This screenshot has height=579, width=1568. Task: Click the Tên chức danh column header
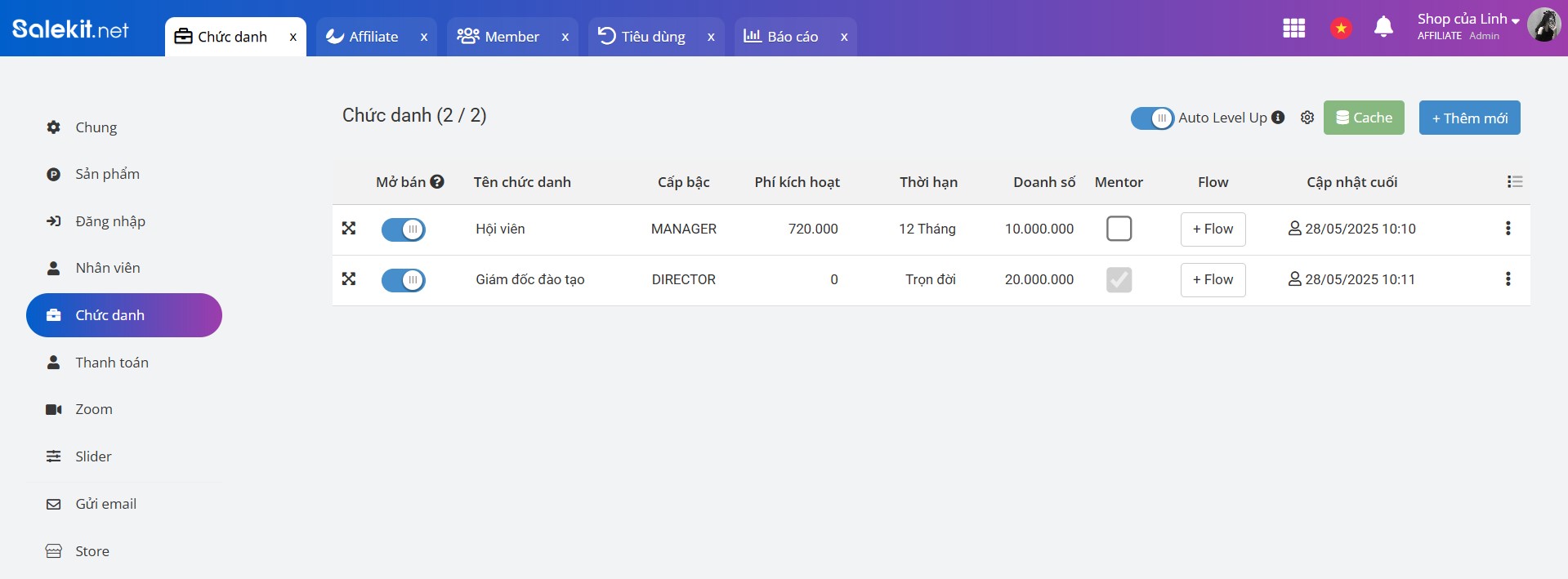(522, 182)
